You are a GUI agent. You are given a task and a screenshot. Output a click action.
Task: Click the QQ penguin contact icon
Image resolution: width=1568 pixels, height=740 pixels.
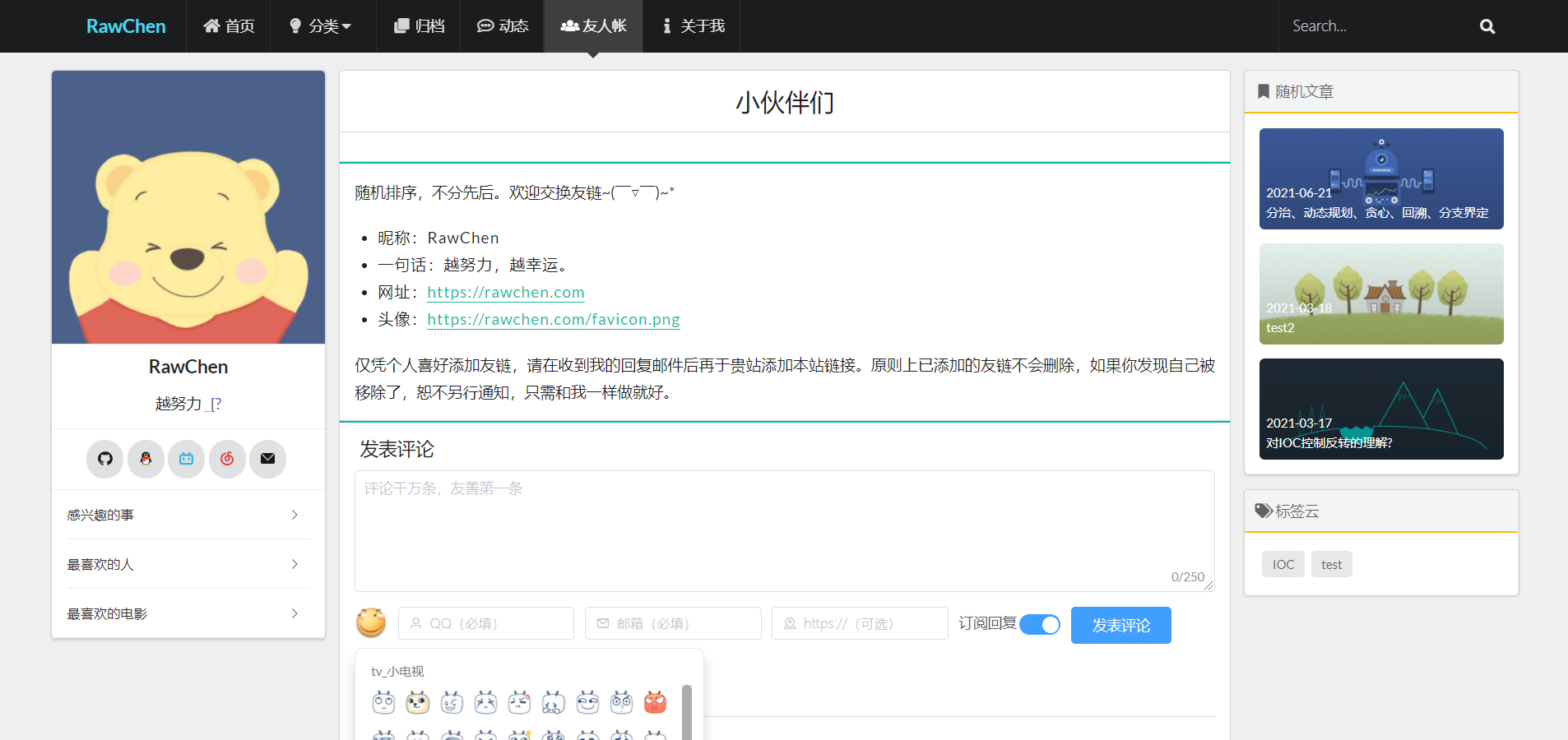pos(146,459)
